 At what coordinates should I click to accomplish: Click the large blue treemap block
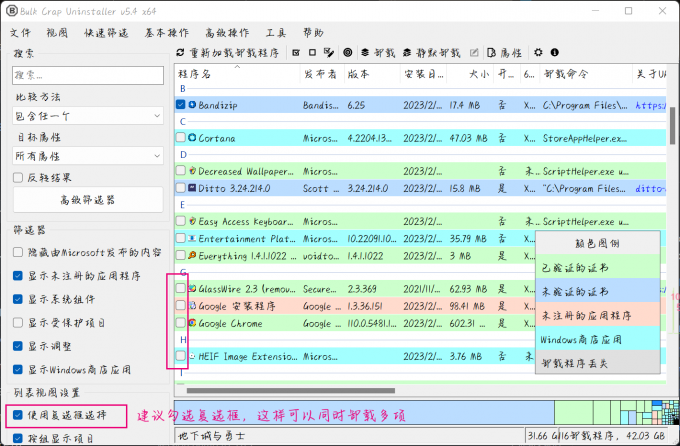[x=364, y=412]
